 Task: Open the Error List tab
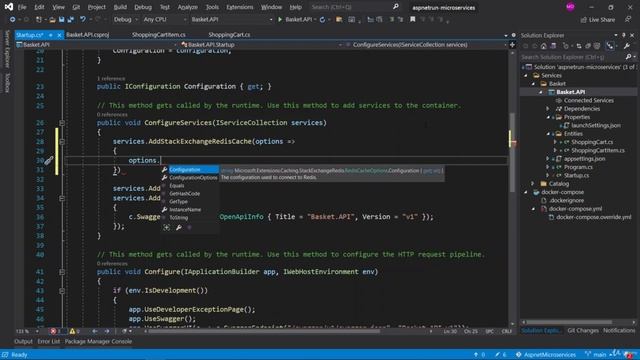coord(49,341)
